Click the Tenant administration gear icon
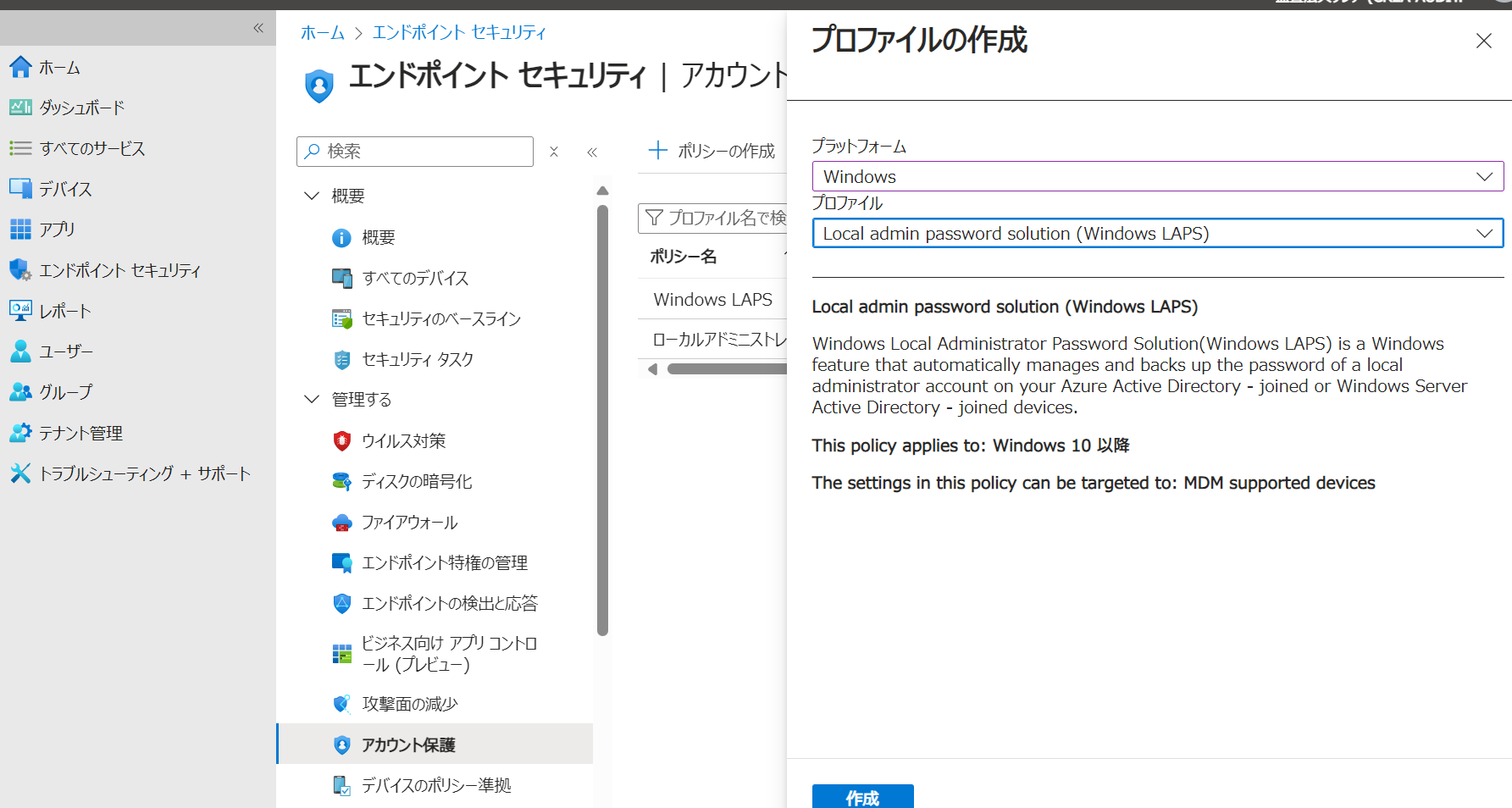1512x808 pixels. pos(20,432)
